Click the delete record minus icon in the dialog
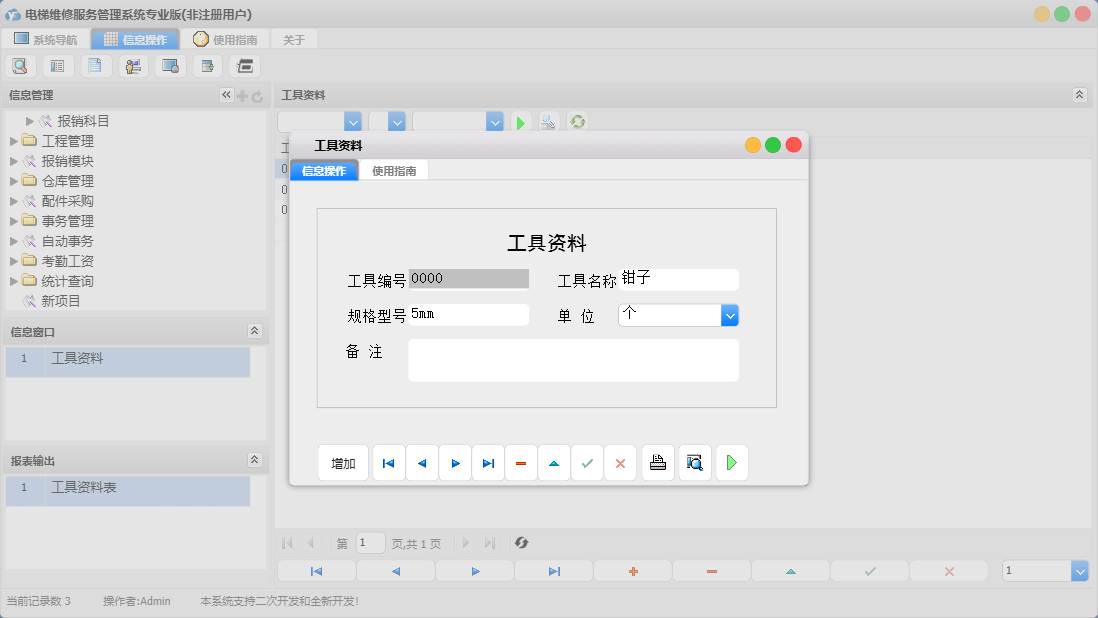Viewport: 1098px width, 618px height. [x=521, y=462]
